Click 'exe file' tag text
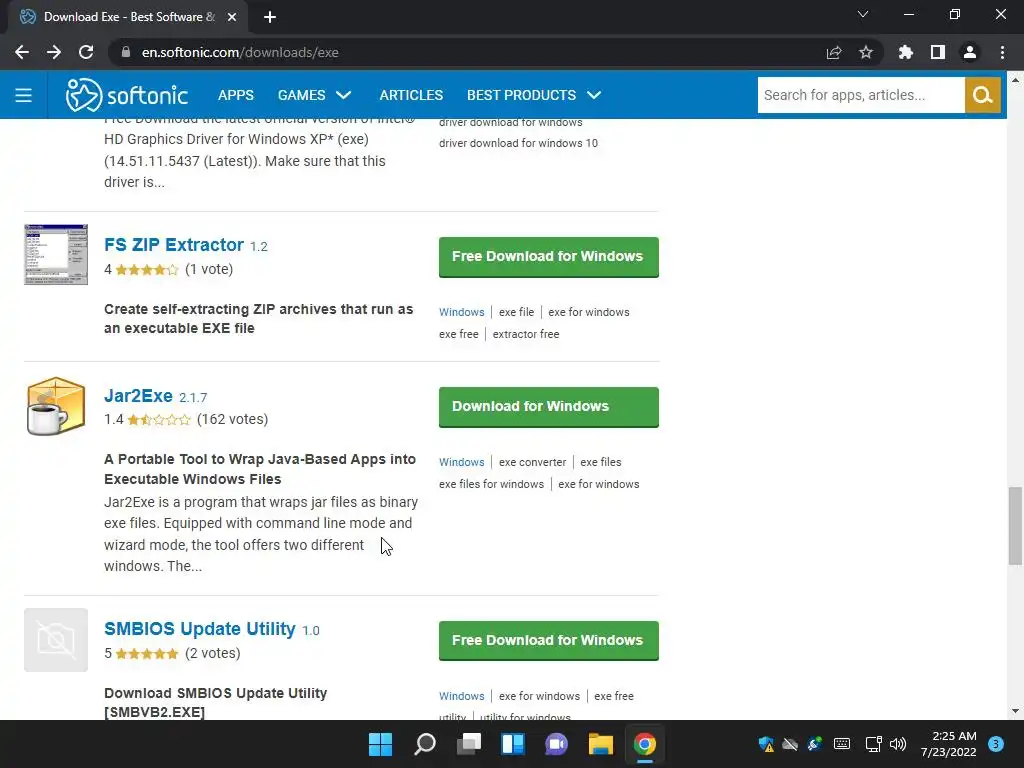Screen dimensions: 1024x768 pyautogui.click(x=517, y=312)
